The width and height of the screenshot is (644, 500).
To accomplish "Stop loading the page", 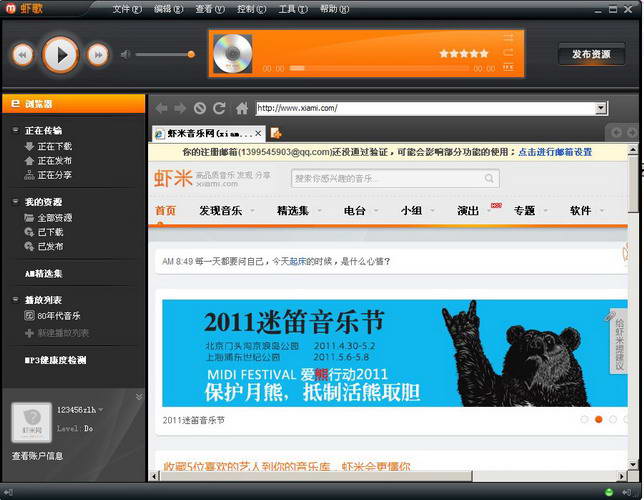I will [x=200, y=108].
